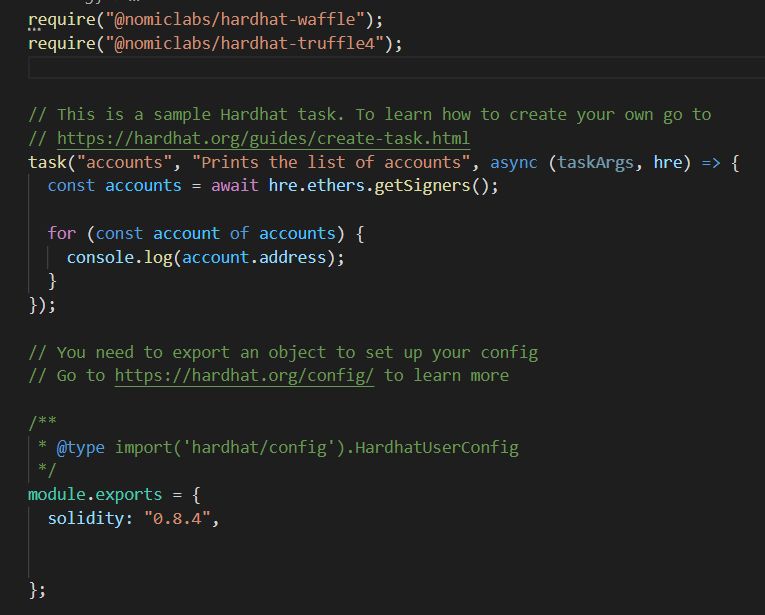The width and height of the screenshot is (765, 615).
Task: Click the getSigners method call
Action: click(x=422, y=186)
